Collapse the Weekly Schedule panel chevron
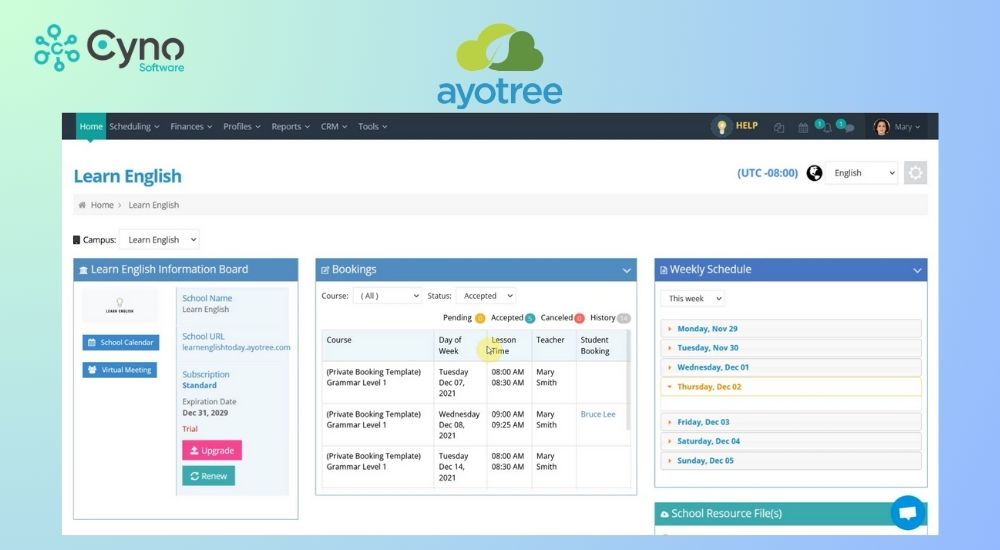 pos(917,271)
